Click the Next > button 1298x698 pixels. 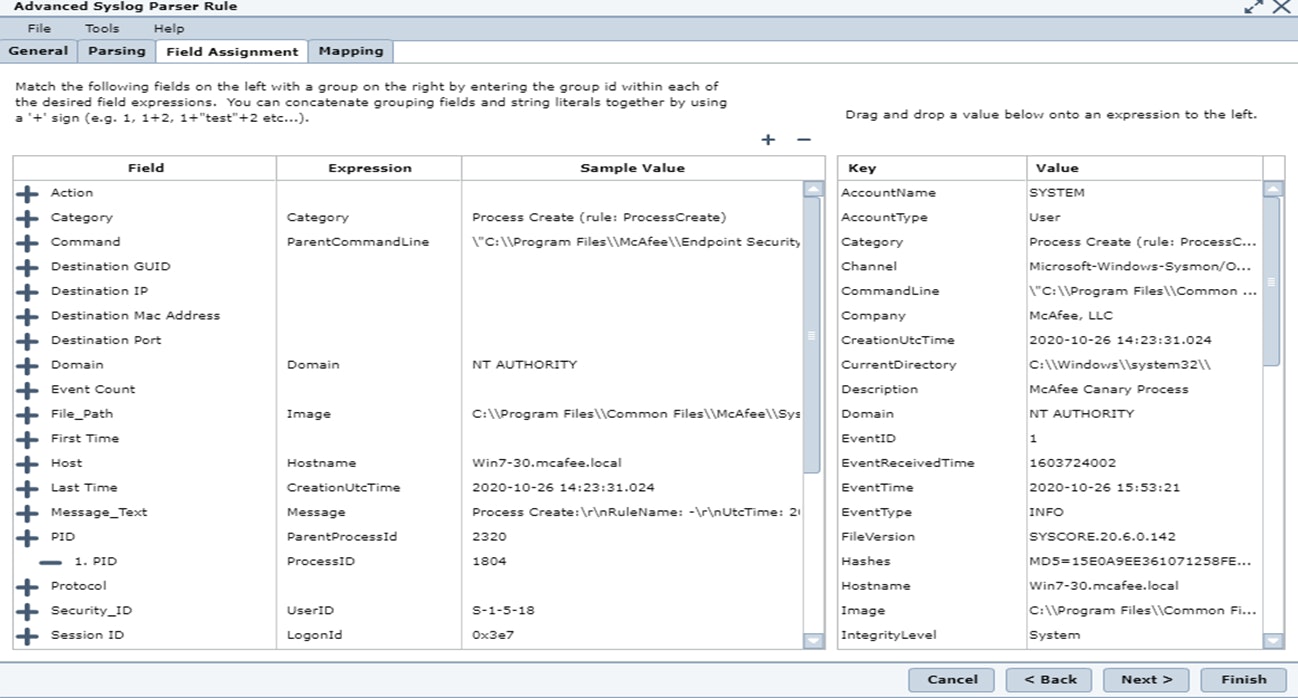coord(1146,679)
